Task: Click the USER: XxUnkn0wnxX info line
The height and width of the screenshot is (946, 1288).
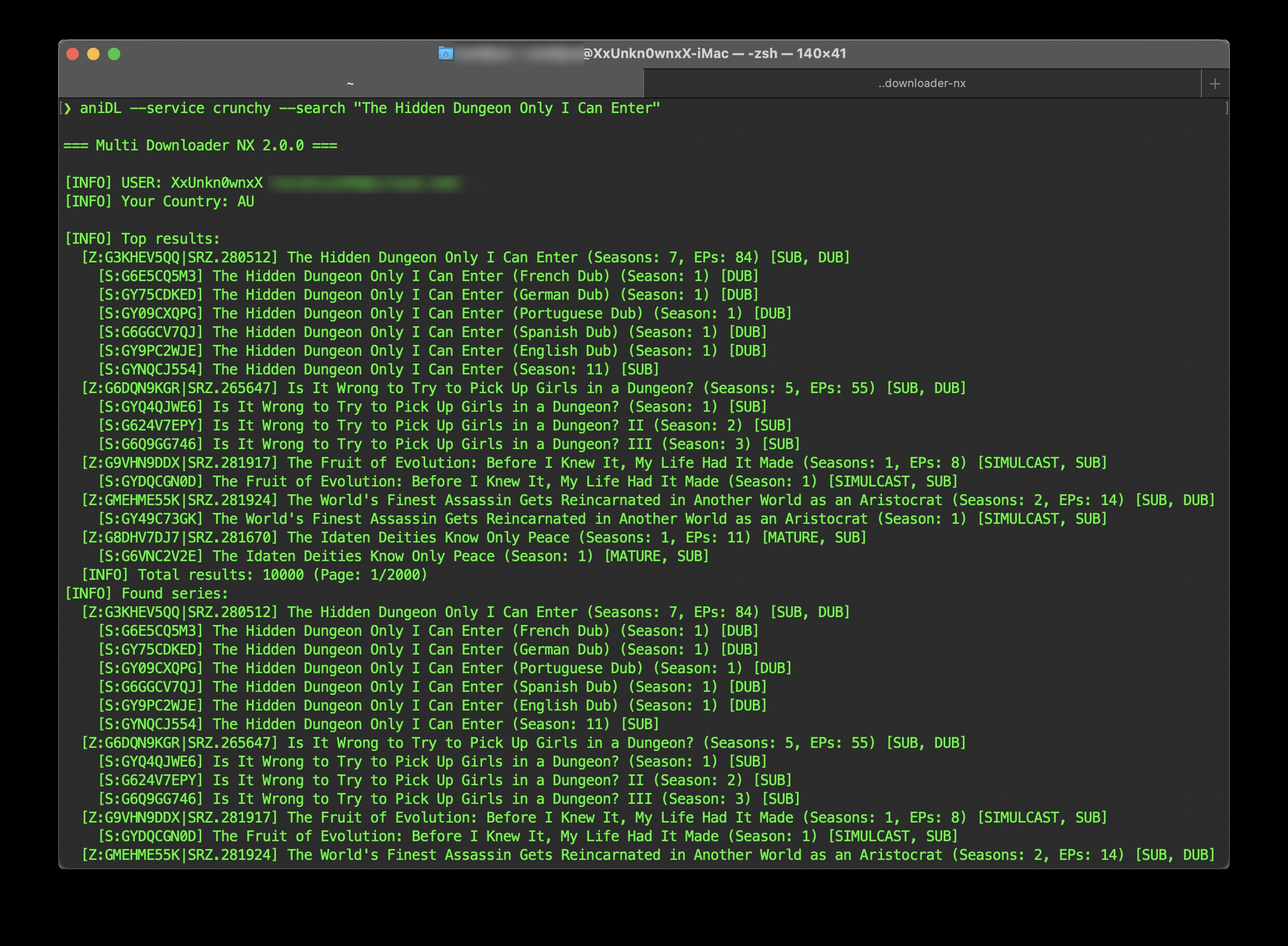Action: (164, 183)
